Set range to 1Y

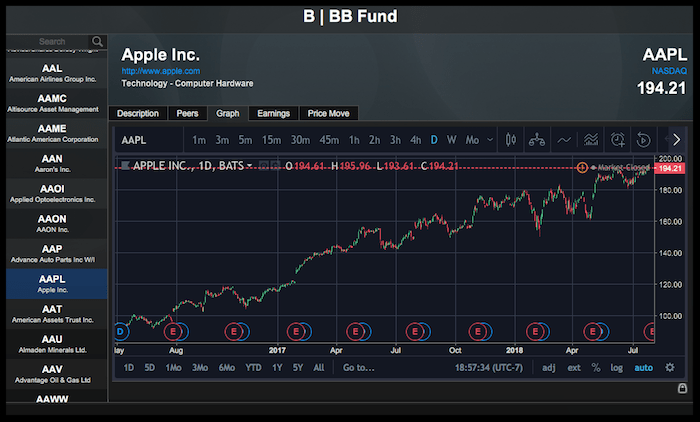(x=277, y=368)
